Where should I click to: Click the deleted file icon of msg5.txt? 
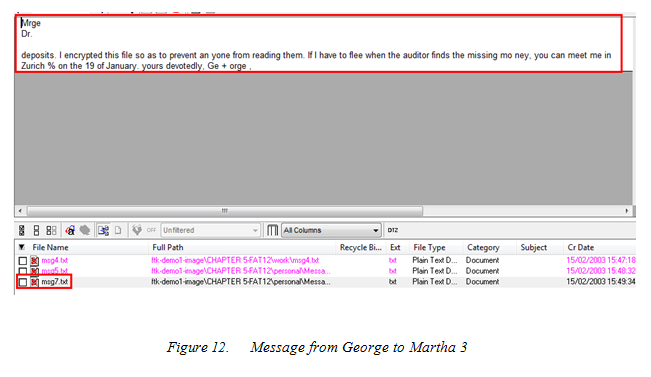[x=34, y=271]
